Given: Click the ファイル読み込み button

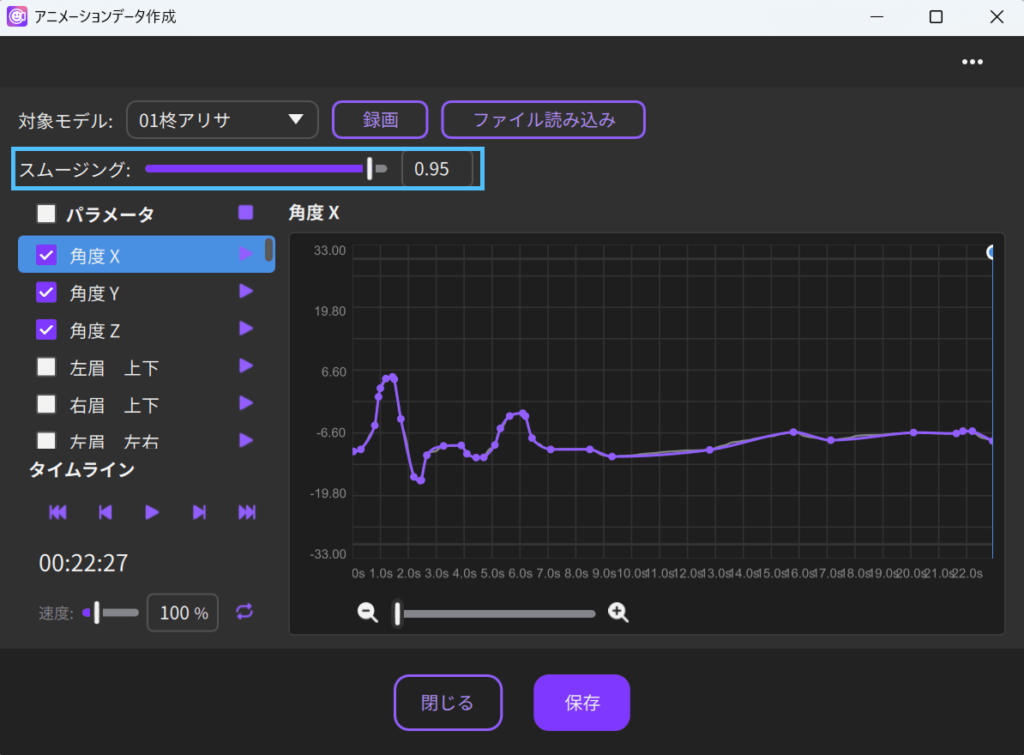Looking at the screenshot, I should point(543,120).
